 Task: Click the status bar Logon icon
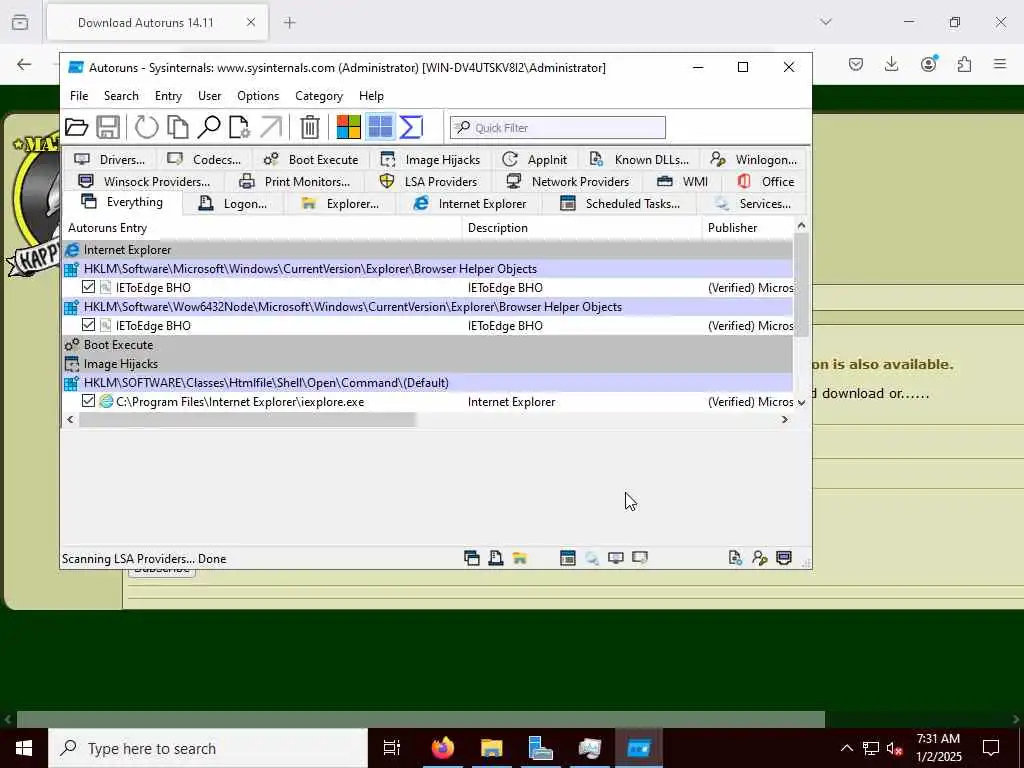click(496, 558)
